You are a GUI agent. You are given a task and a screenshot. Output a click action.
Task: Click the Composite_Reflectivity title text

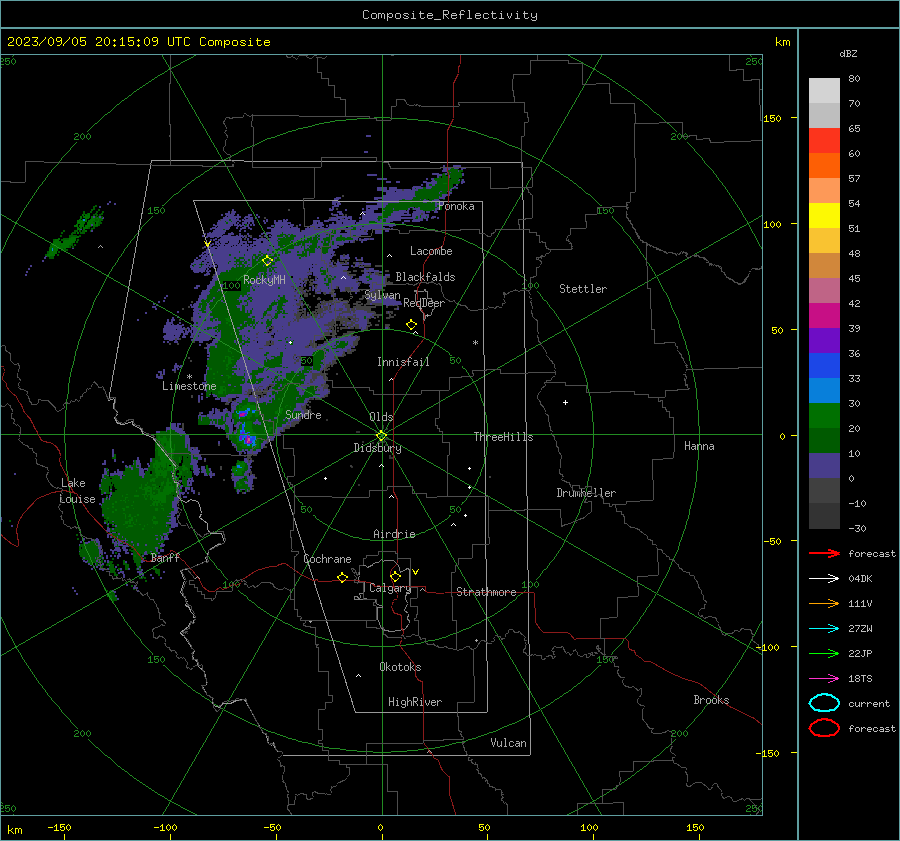450,15
